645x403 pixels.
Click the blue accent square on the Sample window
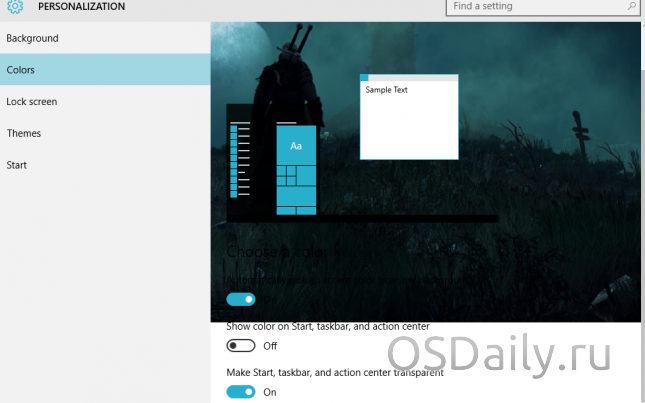364,78
